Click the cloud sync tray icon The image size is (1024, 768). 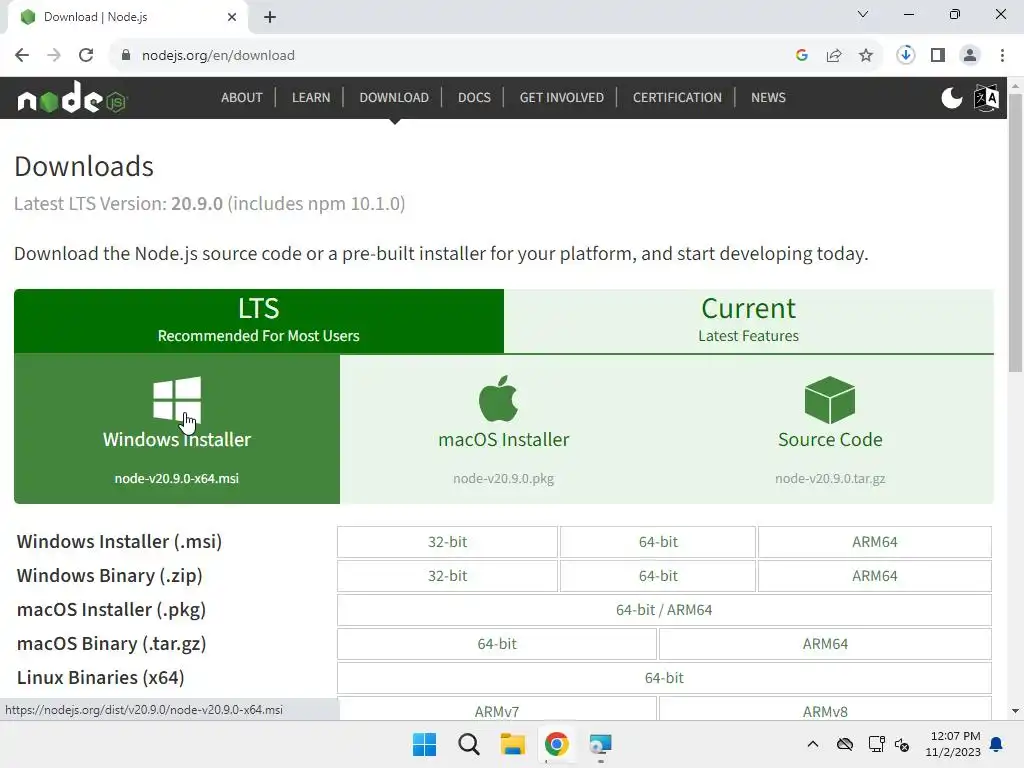[845, 744]
